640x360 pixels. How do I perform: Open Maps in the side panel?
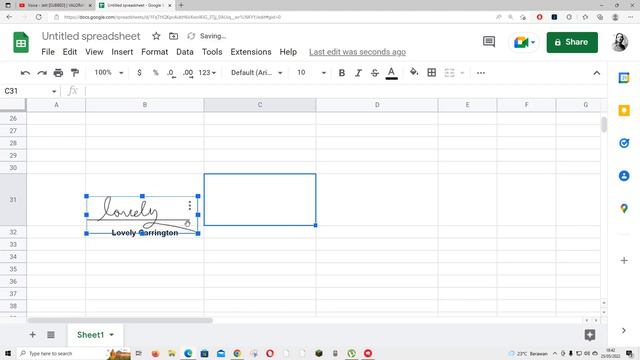pos(624,209)
